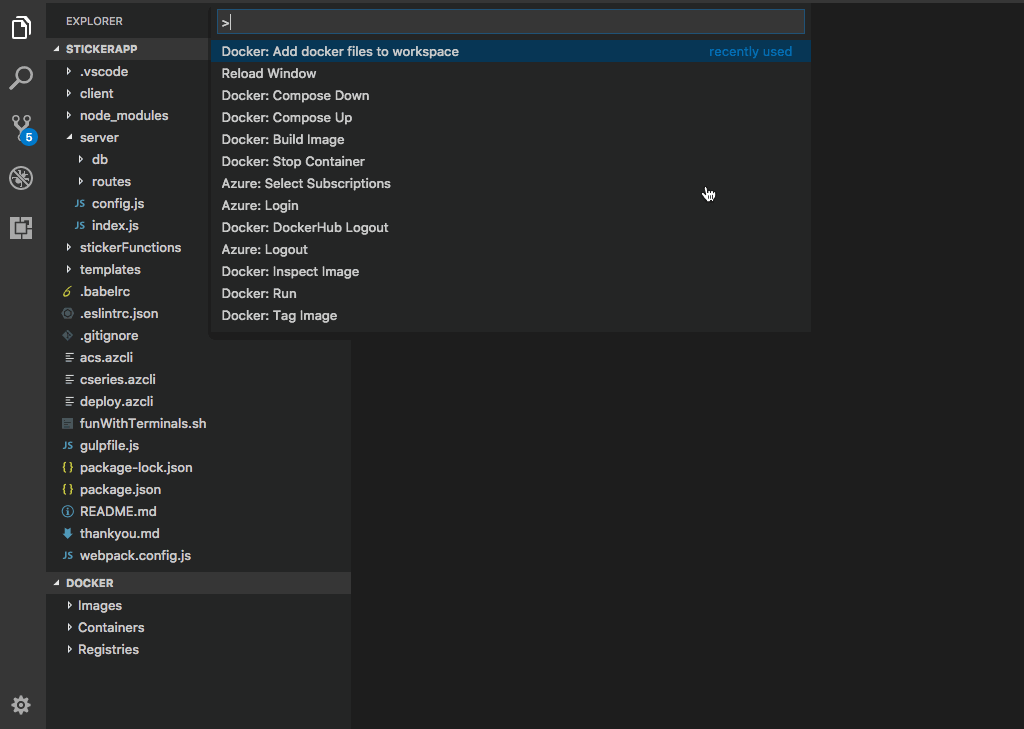Screen dimensions: 1024x729
Task: Choose Docker: Tag Image command
Action: coord(510,316)
